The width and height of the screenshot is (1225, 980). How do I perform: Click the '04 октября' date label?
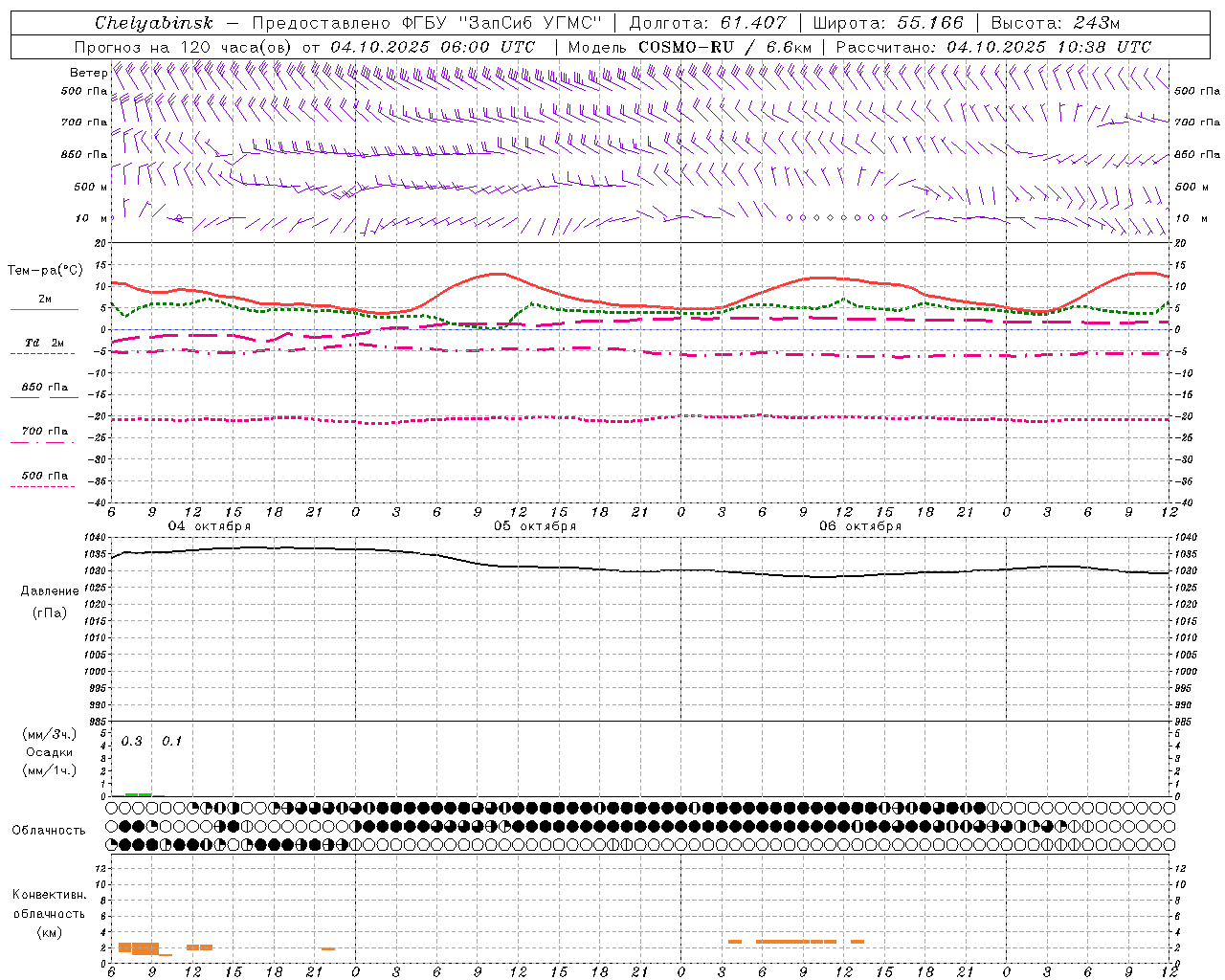[210, 526]
